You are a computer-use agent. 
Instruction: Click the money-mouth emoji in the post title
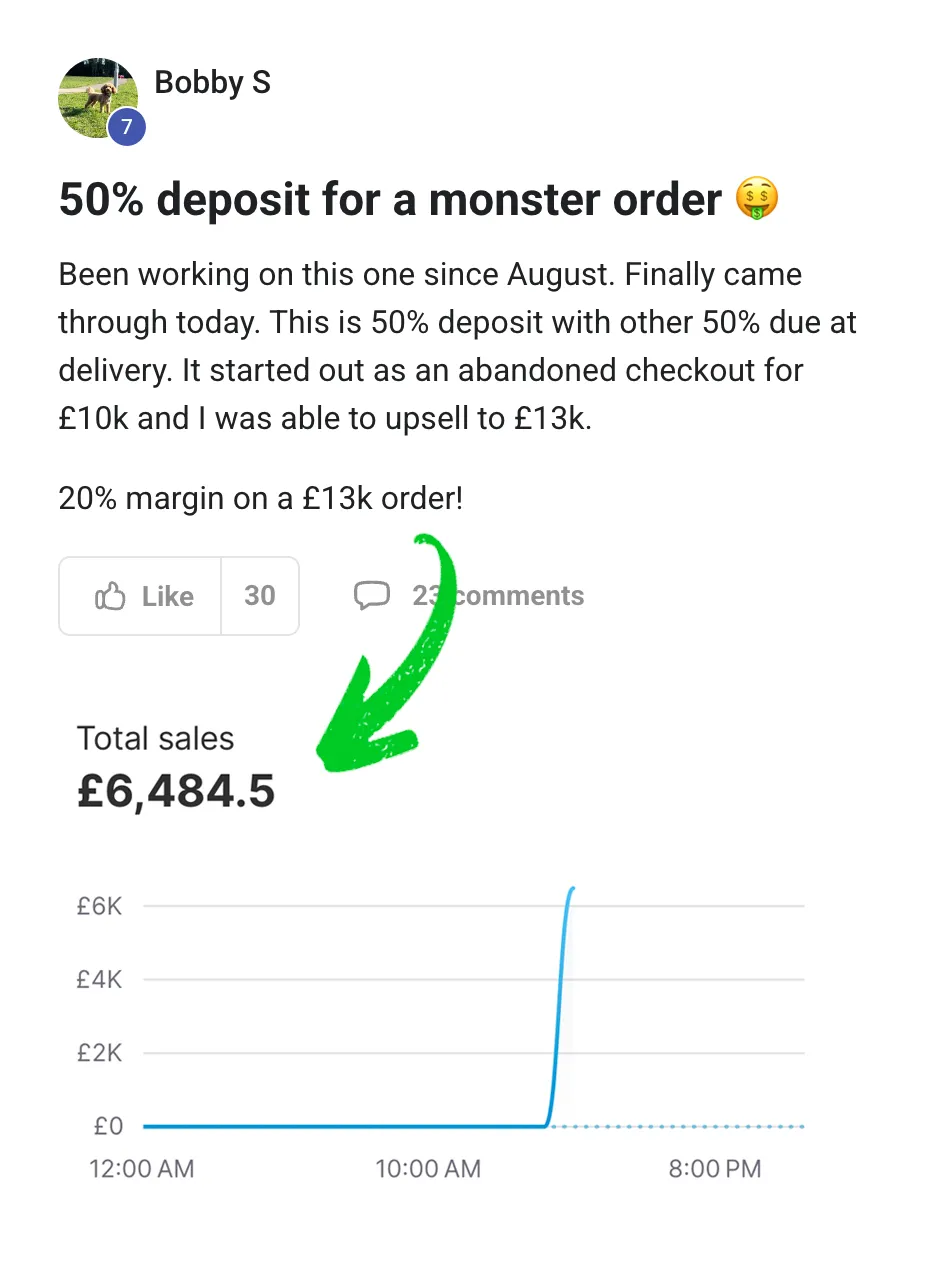pyautogui.click(x=757, y=200)
